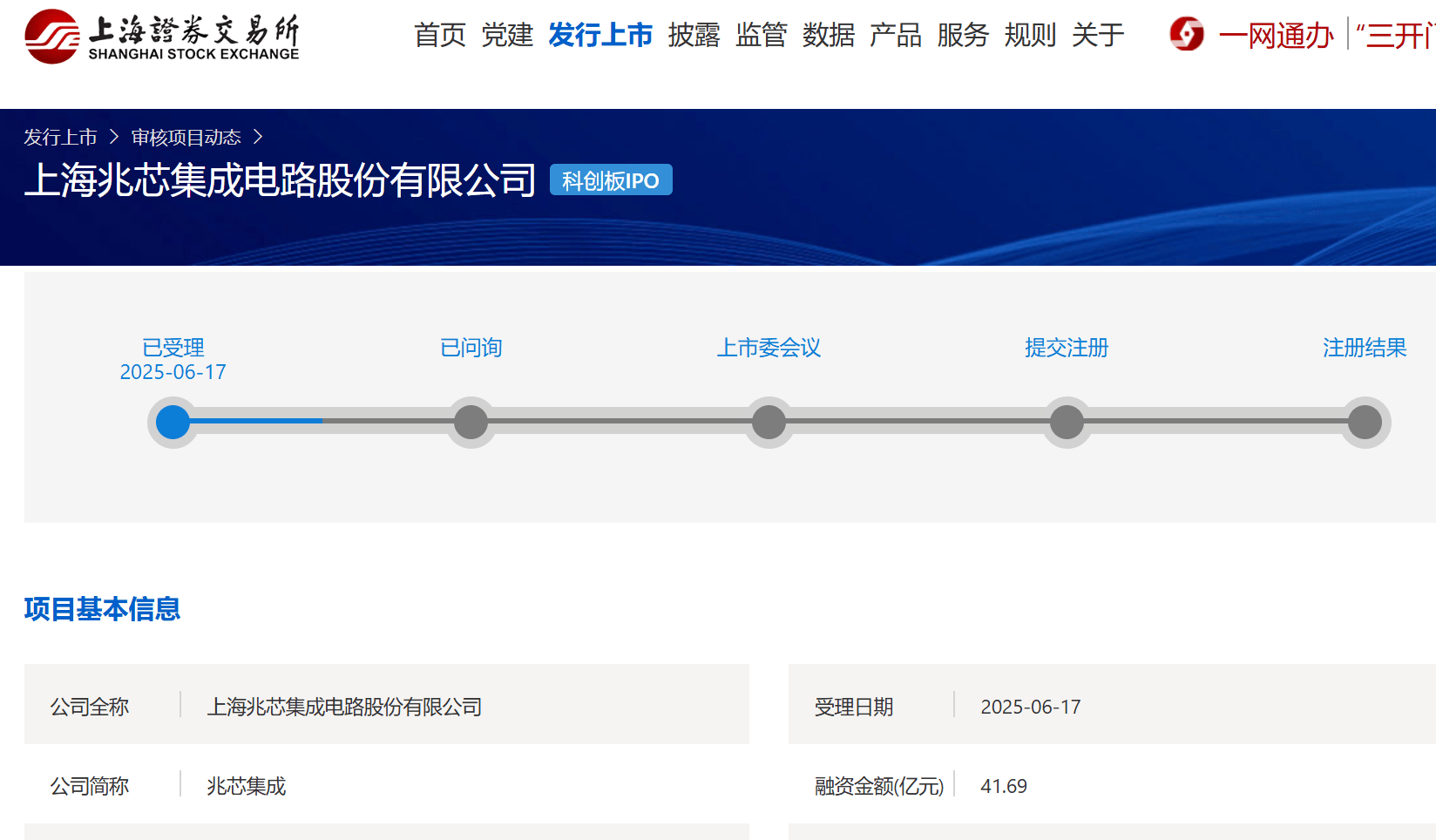This screenshot has height=840, width=1436.
Task: Click the 兆芯集成 short name value
Action: tap(247, 786)
